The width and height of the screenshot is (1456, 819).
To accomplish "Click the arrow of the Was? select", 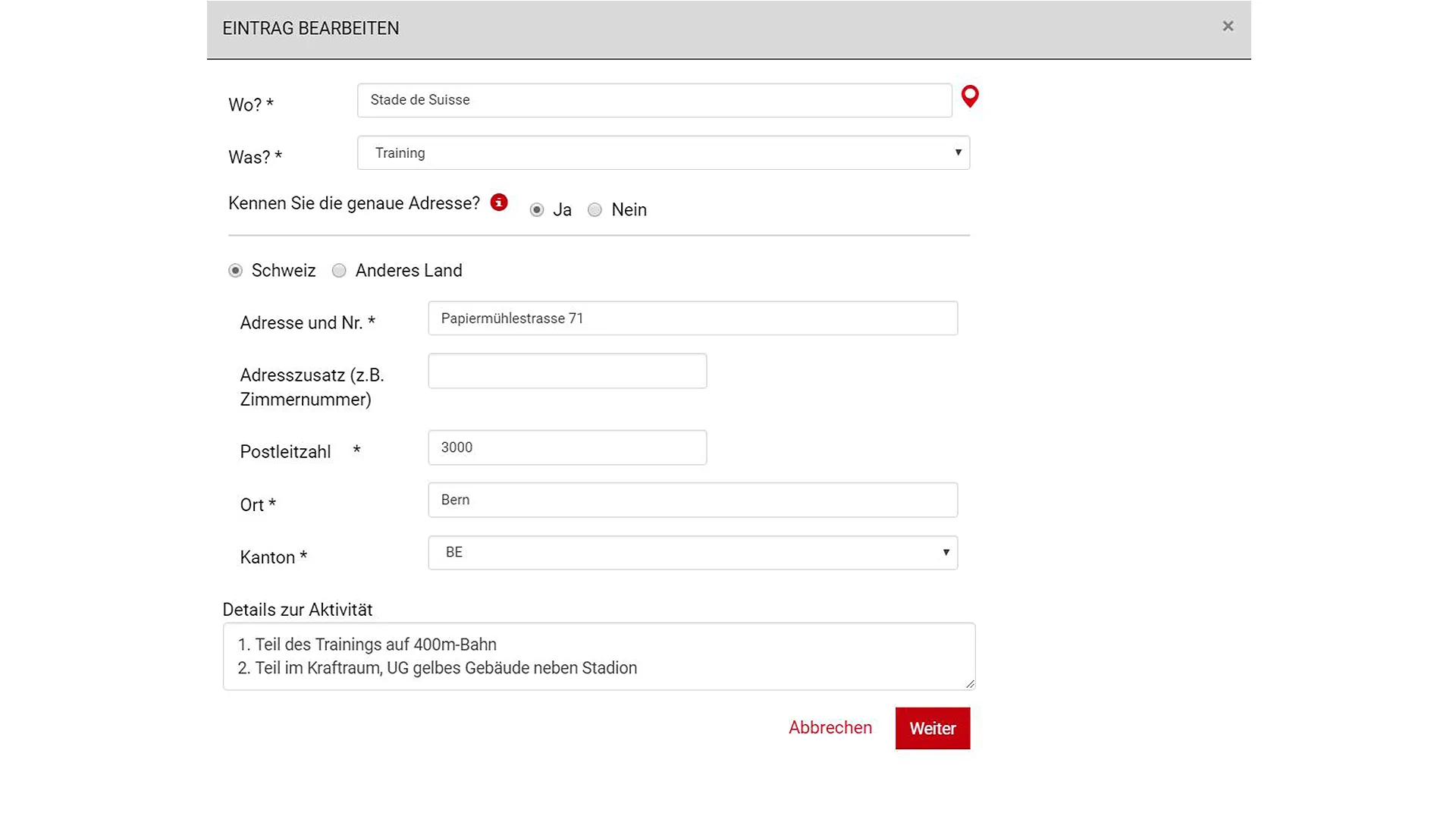I will tap(959, 152).
